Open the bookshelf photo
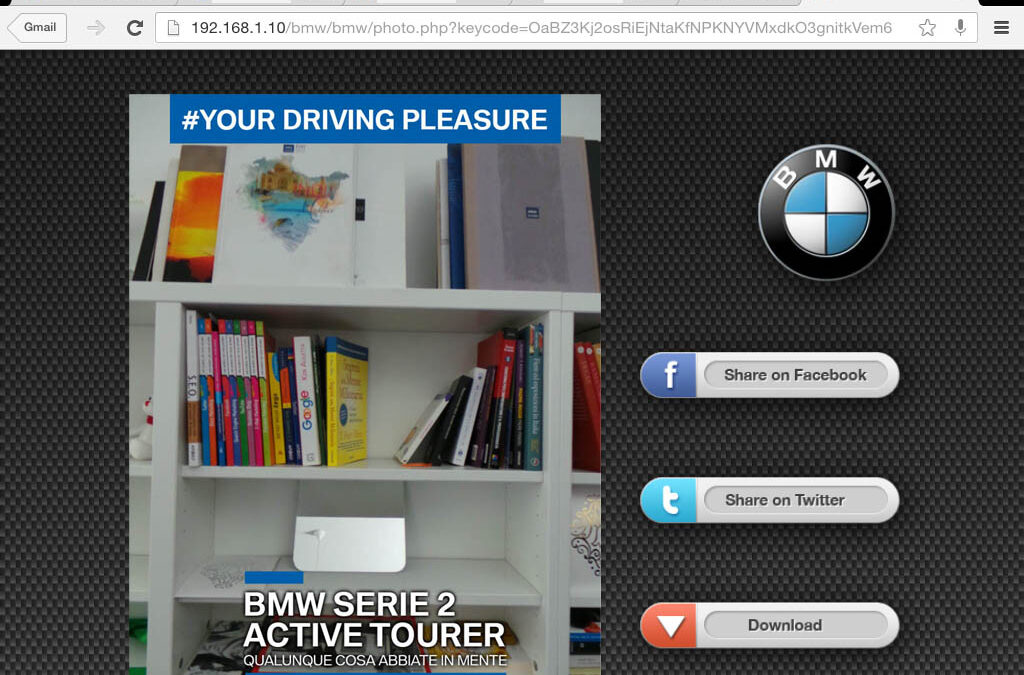This screenshot has height=675, width=1024. (365, 385)
